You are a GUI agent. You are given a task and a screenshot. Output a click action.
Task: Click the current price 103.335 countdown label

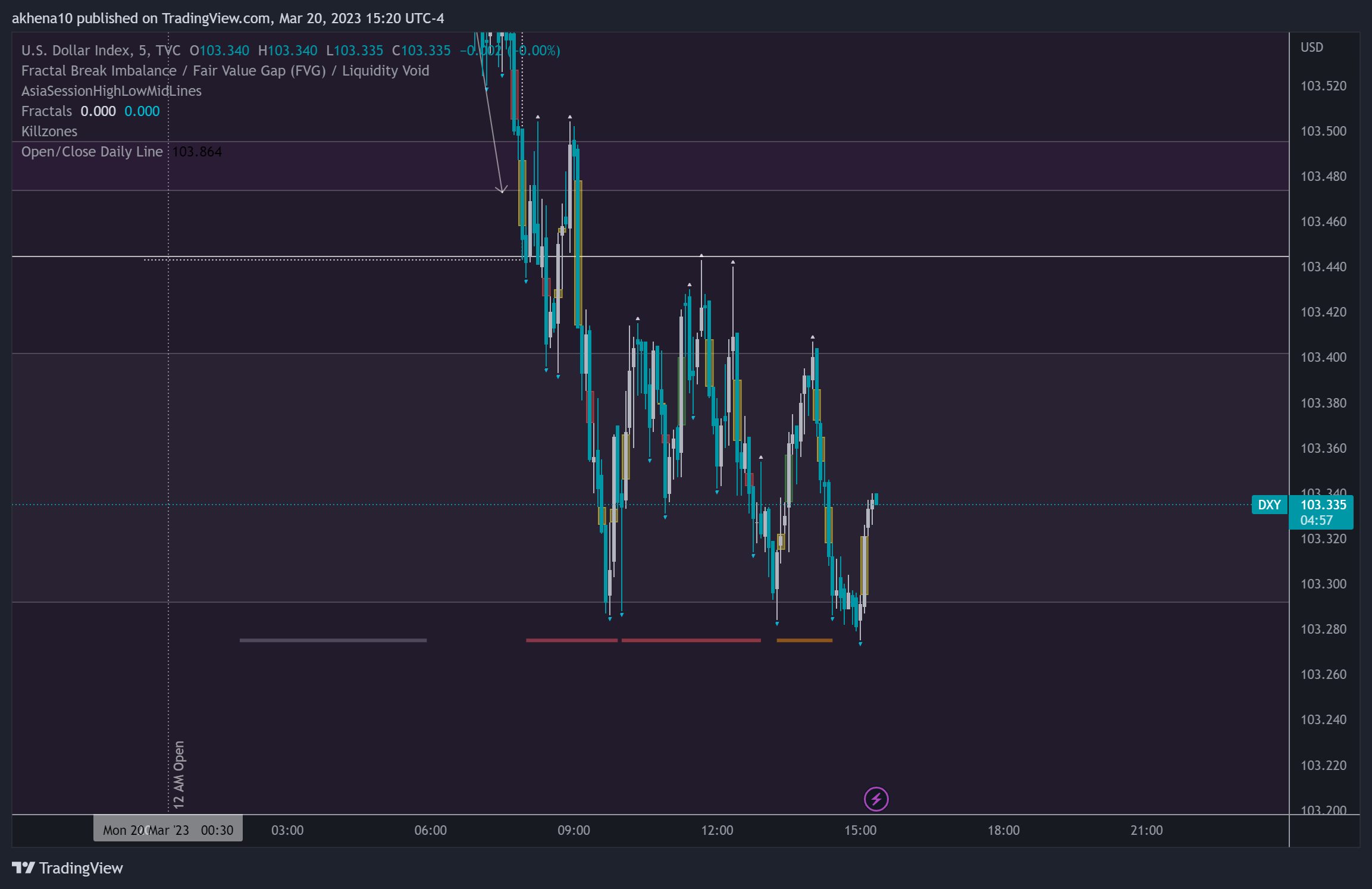click(x=1321, y=512)
